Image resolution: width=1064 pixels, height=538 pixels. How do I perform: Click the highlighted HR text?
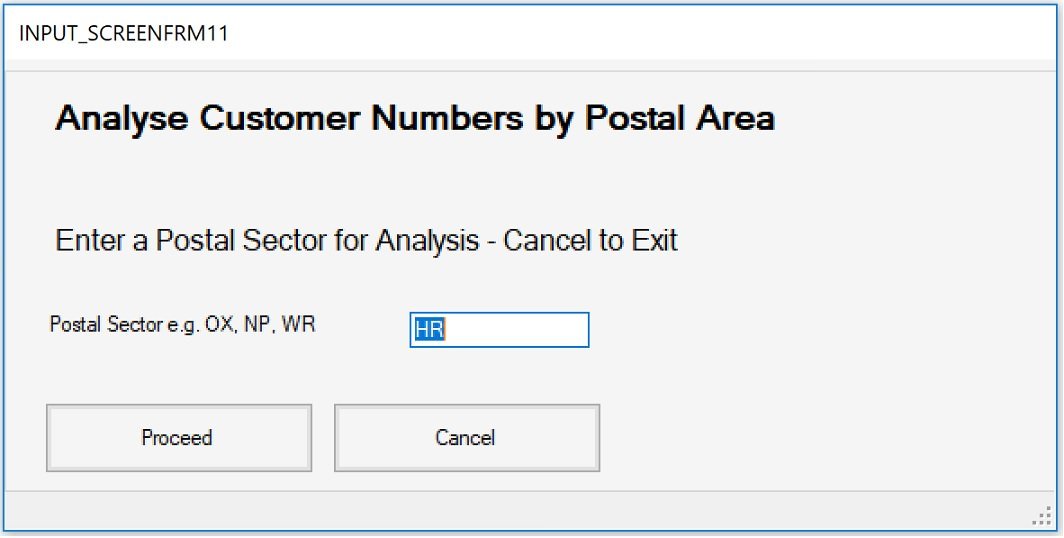click(429, 330)
